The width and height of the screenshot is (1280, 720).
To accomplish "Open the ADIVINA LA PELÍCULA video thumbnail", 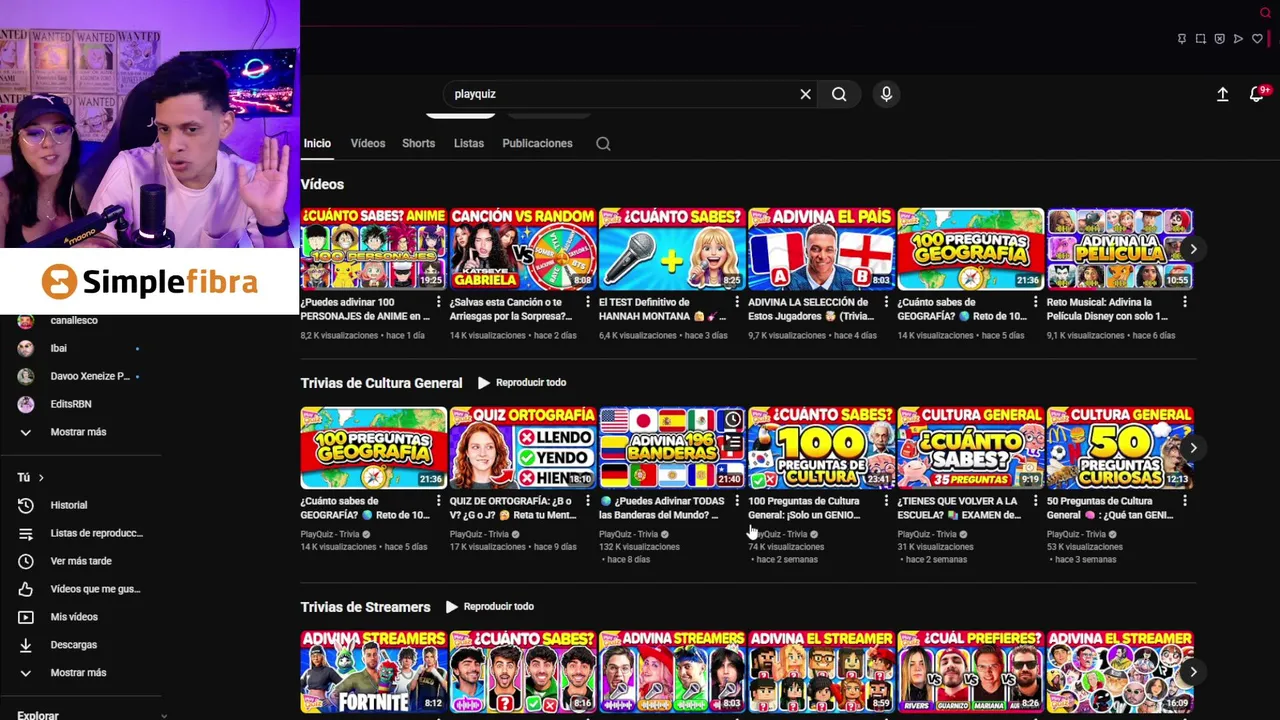I will click(x=1120, y=249).
